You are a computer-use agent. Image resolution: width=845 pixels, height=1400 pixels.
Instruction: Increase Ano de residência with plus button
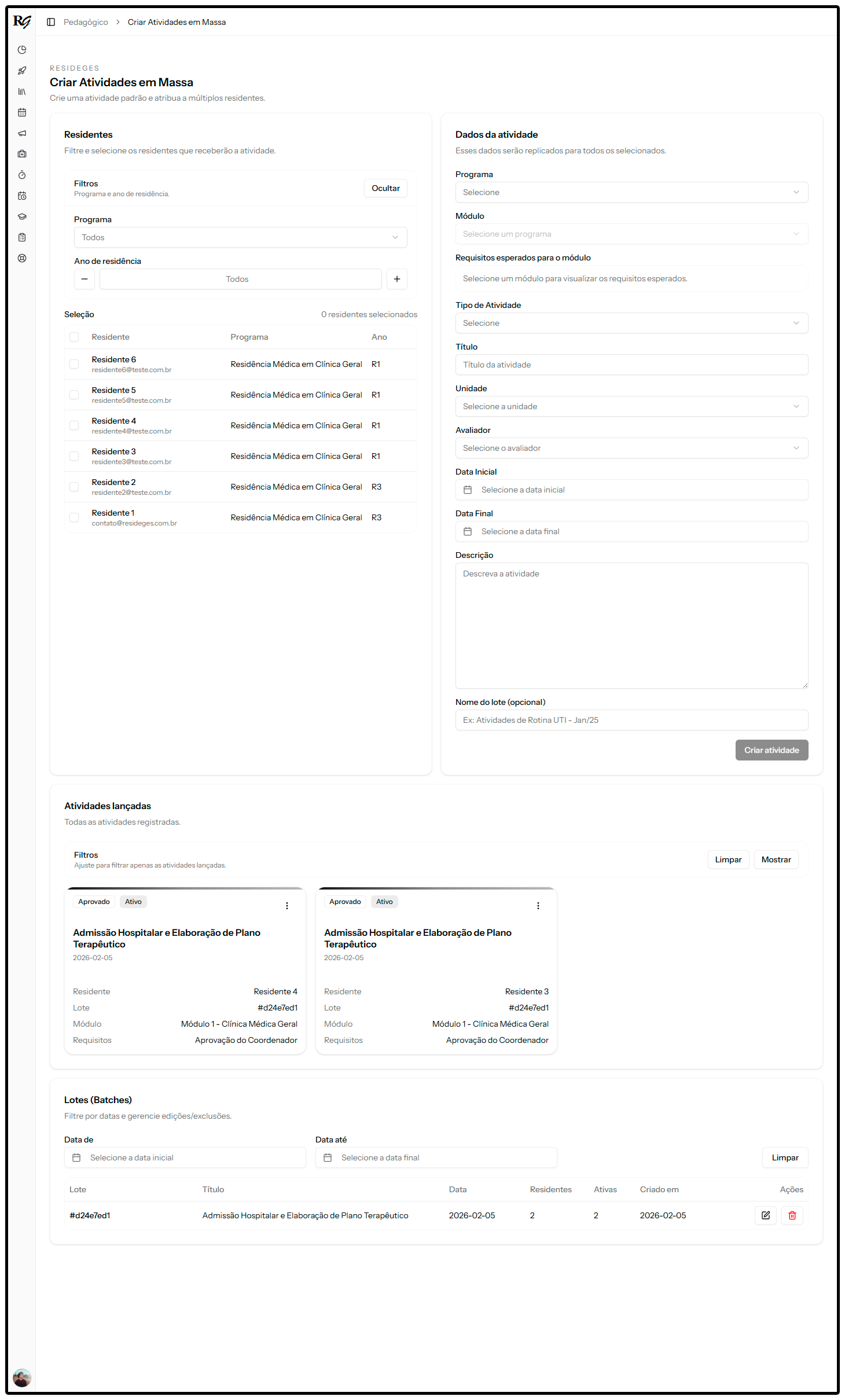[x=397, y=279]
